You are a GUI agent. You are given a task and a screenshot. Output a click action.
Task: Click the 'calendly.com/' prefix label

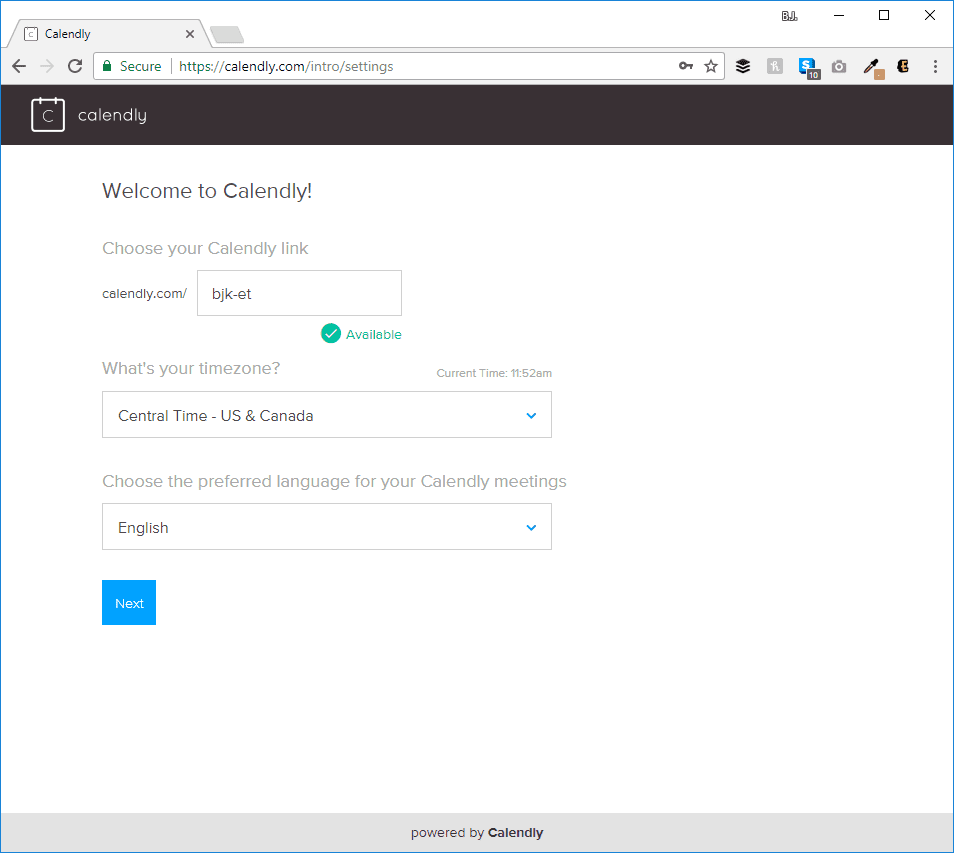(144, 293)
